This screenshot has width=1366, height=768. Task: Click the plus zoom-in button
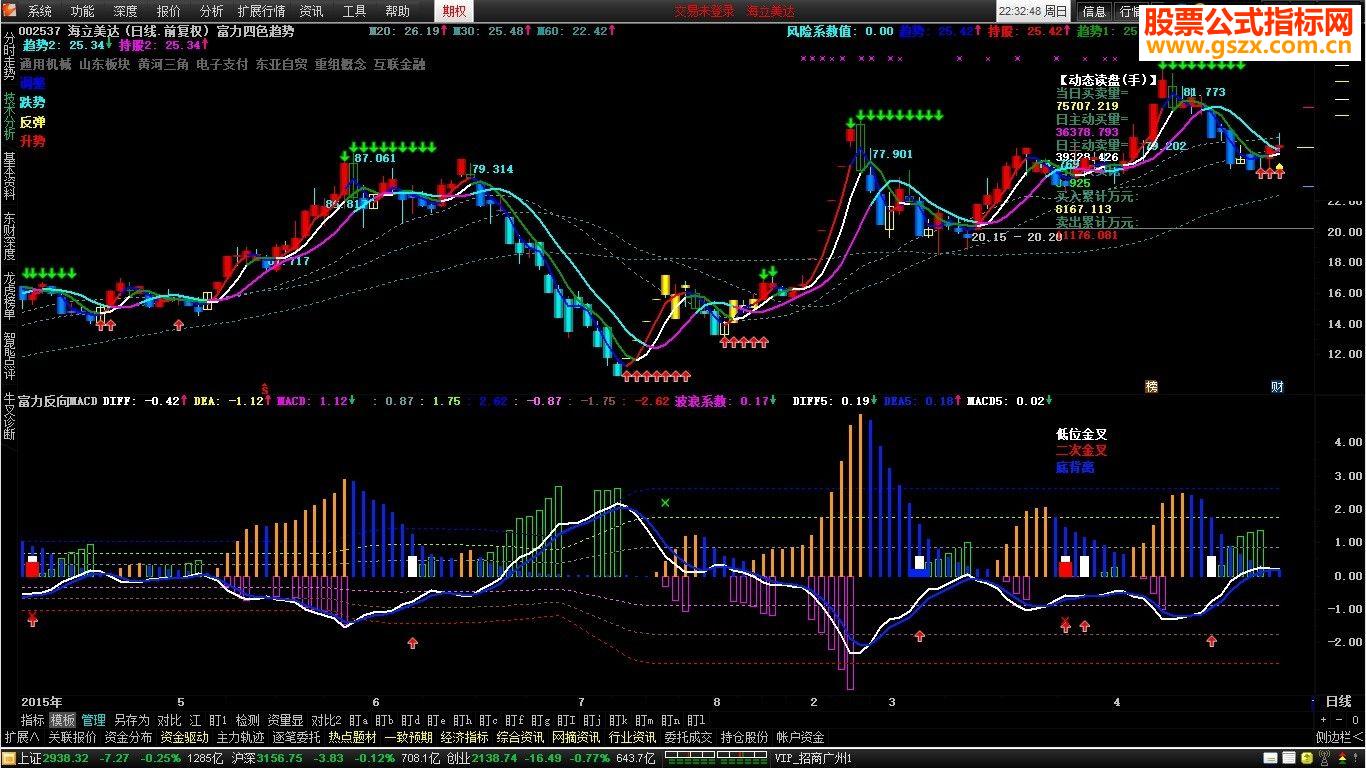click(1324, 720)
